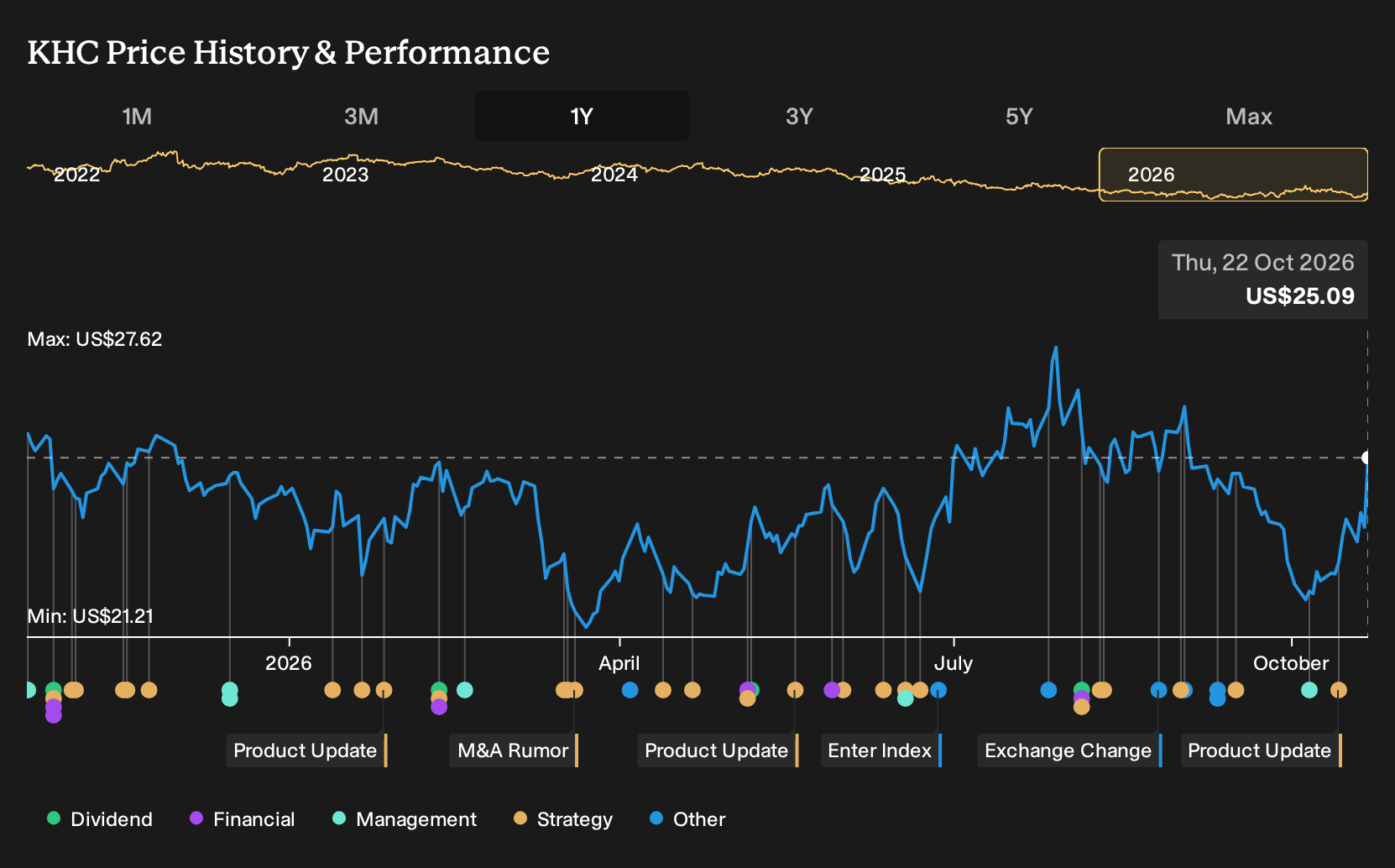This screenshot has width=1395, height=868.
Task: Toggle the Dividend legend filter
Action: pyautogui.click(x=100, y=819)
